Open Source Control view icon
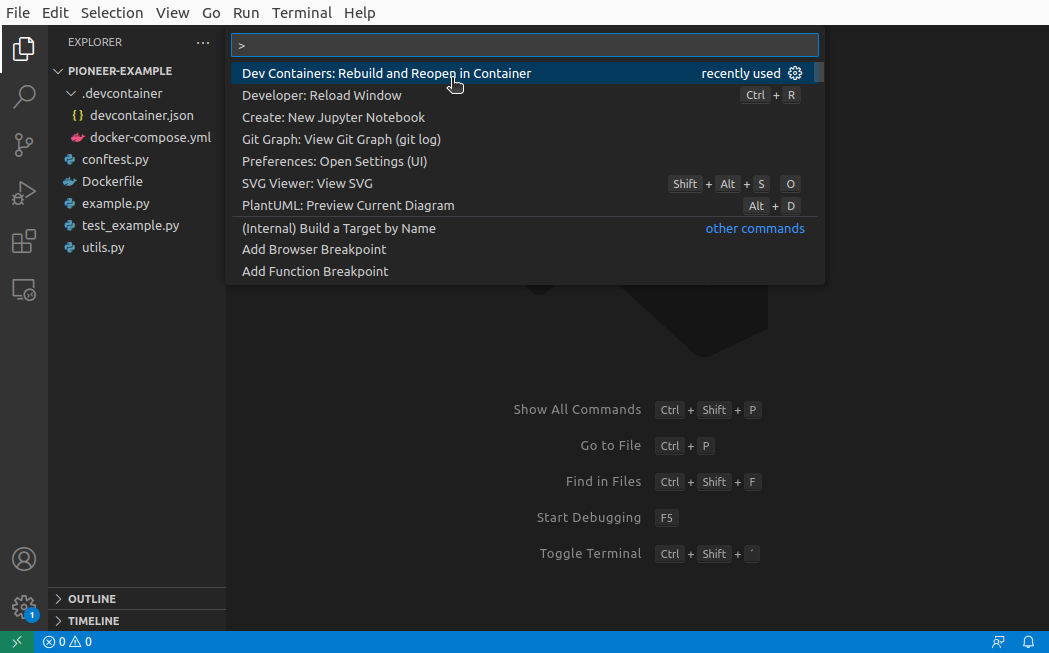 point(24,145)
